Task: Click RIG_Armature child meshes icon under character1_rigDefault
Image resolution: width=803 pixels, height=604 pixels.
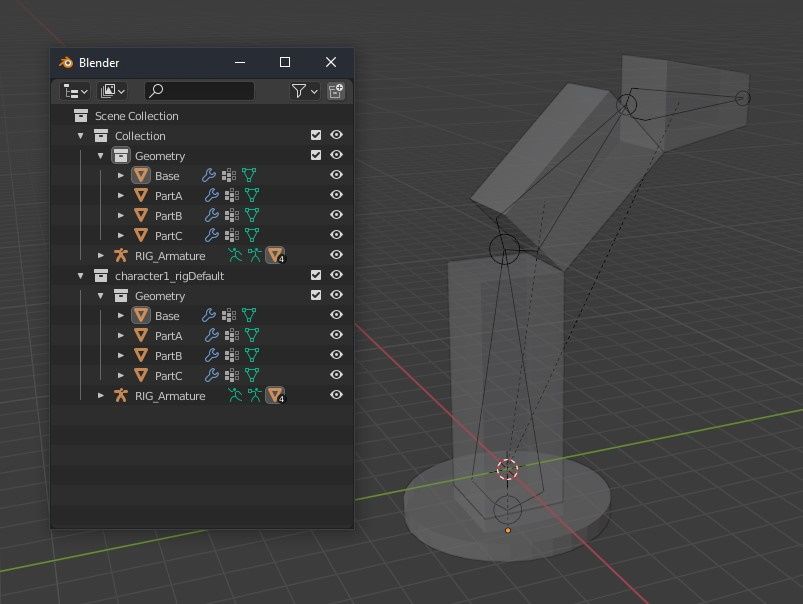Action: [276, 394]
